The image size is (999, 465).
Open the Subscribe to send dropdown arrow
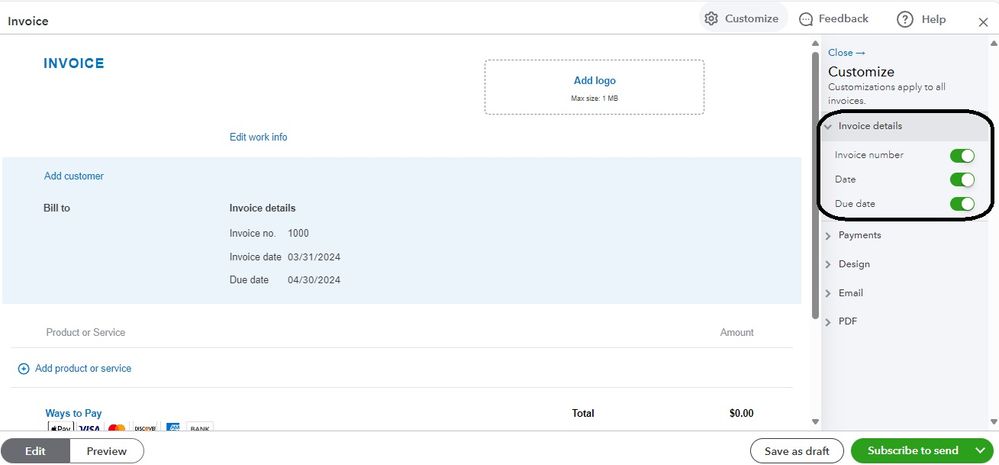point(979,451)
